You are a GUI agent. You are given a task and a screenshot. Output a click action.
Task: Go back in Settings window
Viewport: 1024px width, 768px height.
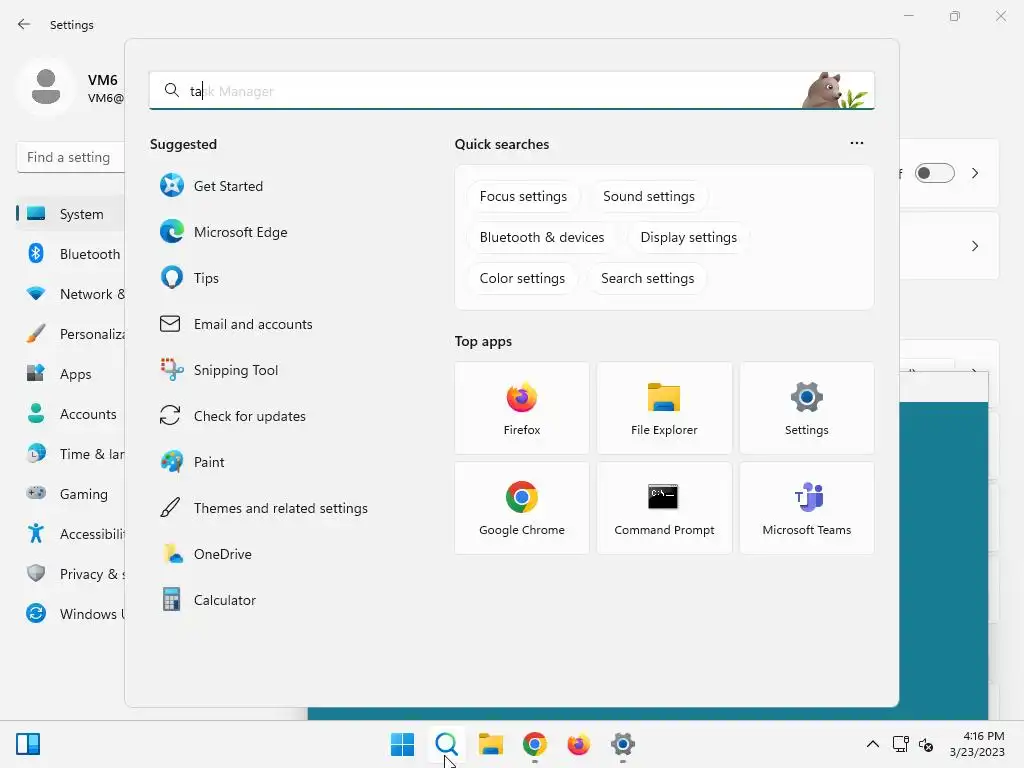24,24
